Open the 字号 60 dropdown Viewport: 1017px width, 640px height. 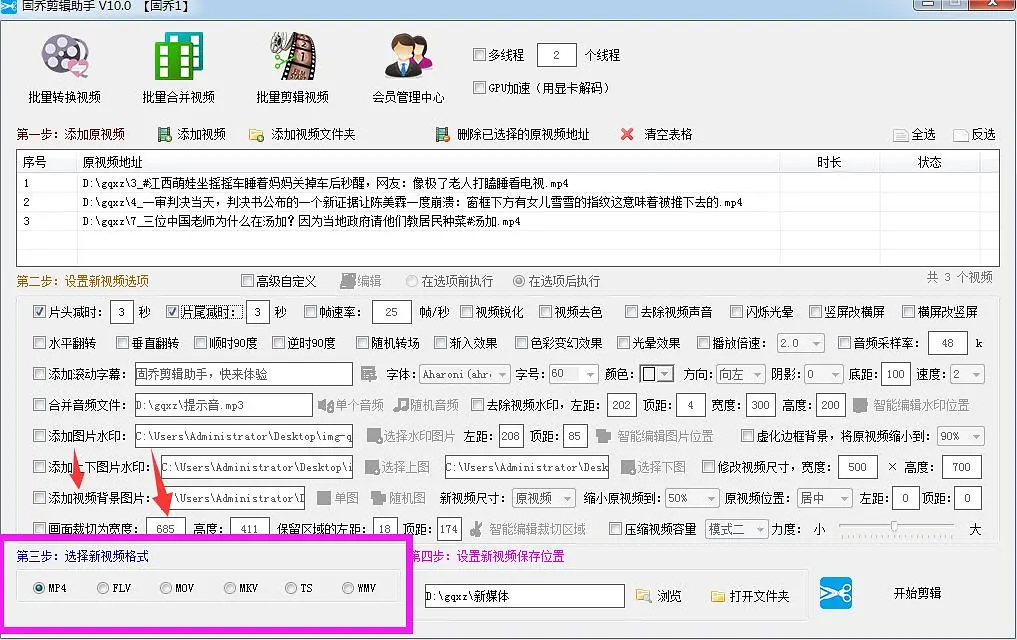pyautogui.click(x=573, y=374)
